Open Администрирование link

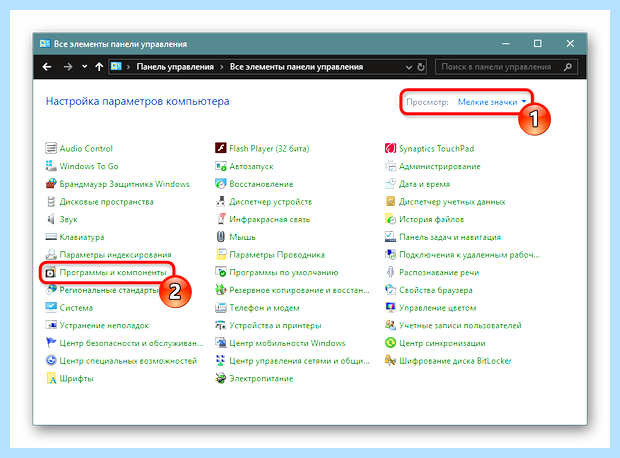pyautogui.click(x=440, y=166)
